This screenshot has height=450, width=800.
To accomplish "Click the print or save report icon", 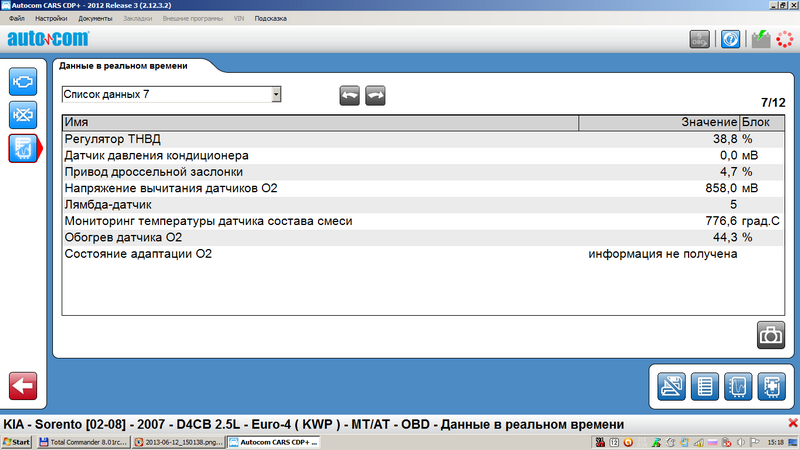I will click(x=671, y=386).
